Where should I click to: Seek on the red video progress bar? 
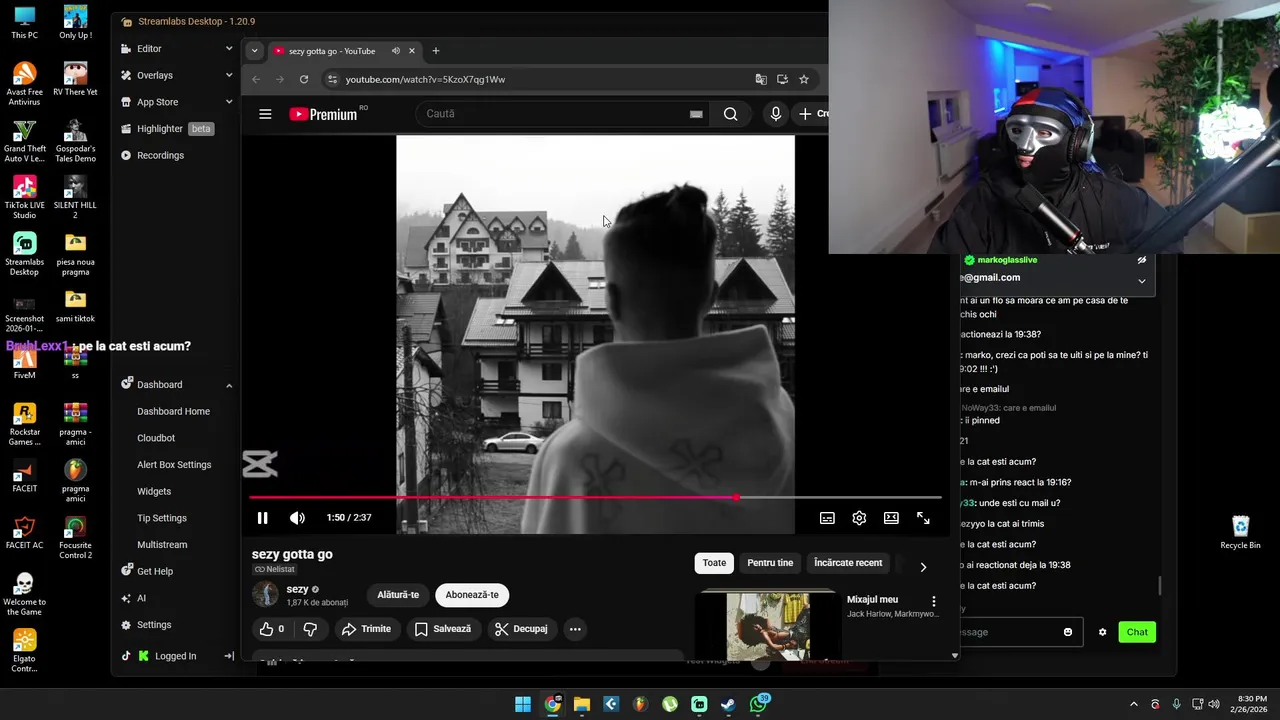[x=595, y=497]
